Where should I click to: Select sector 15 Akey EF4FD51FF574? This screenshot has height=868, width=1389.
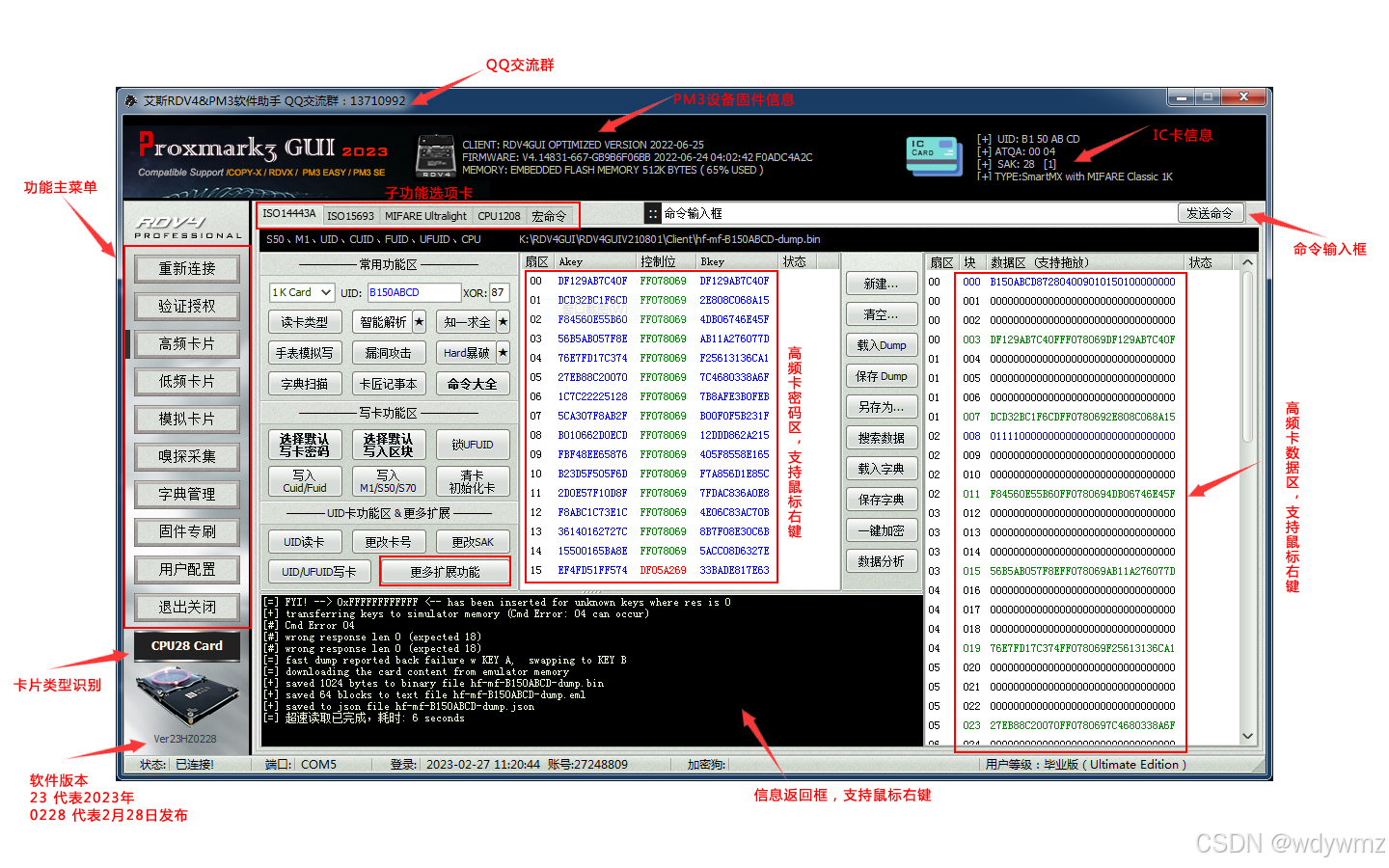pos(592,570)
